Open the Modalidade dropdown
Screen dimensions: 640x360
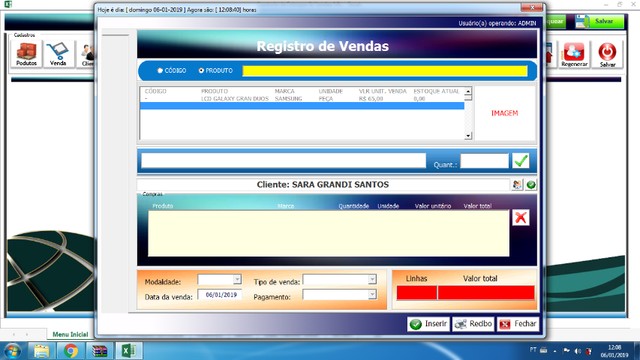[x=237, y=279]
